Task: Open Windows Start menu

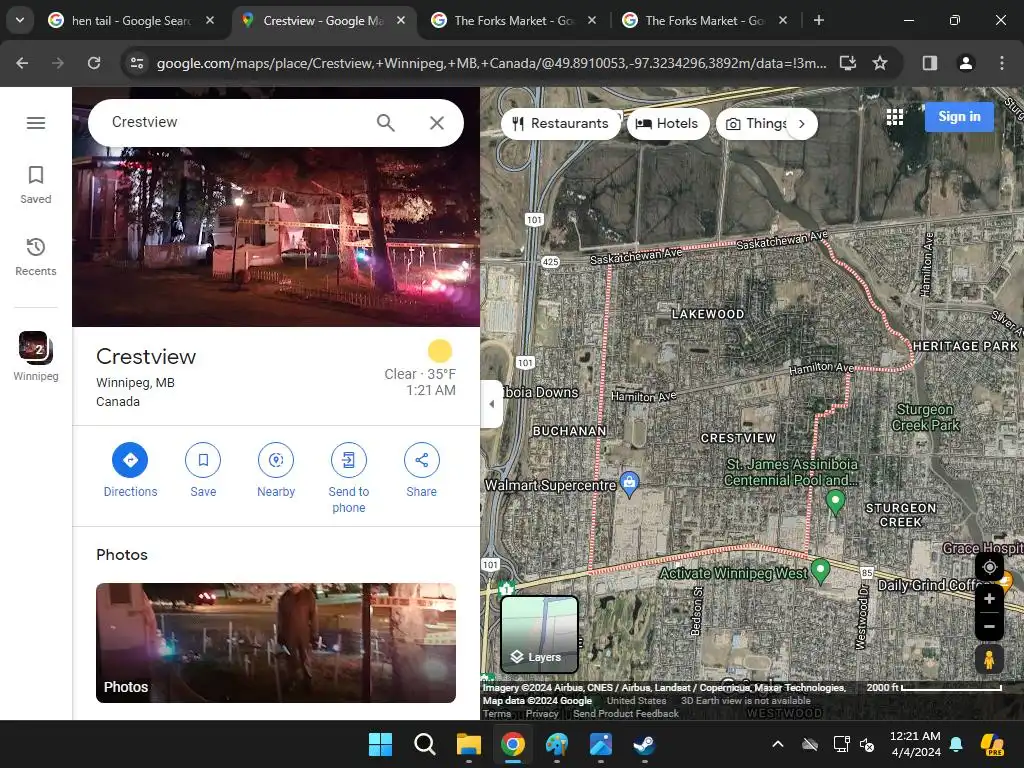Action: point(380,744)
